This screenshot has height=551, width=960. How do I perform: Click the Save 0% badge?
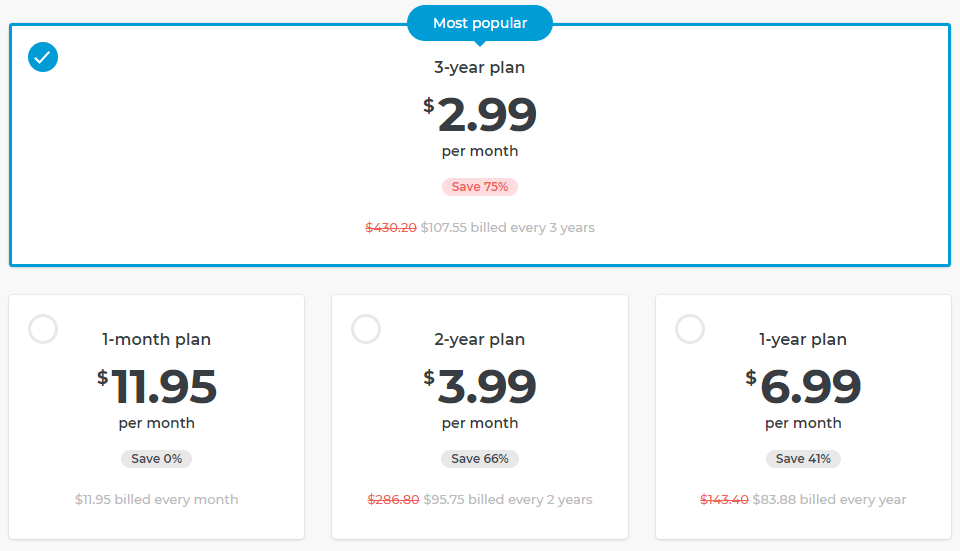coord(157,459)
